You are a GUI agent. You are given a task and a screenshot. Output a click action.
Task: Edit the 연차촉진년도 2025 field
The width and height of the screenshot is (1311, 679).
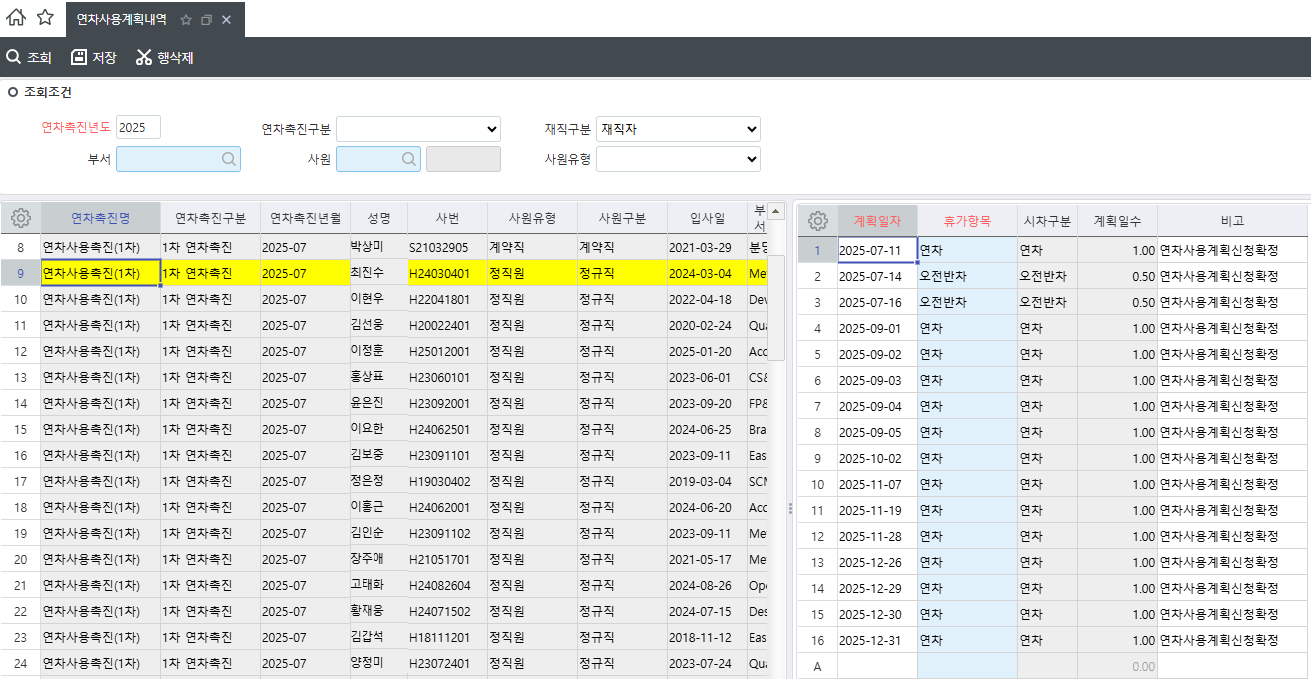(x=139, y=128)
